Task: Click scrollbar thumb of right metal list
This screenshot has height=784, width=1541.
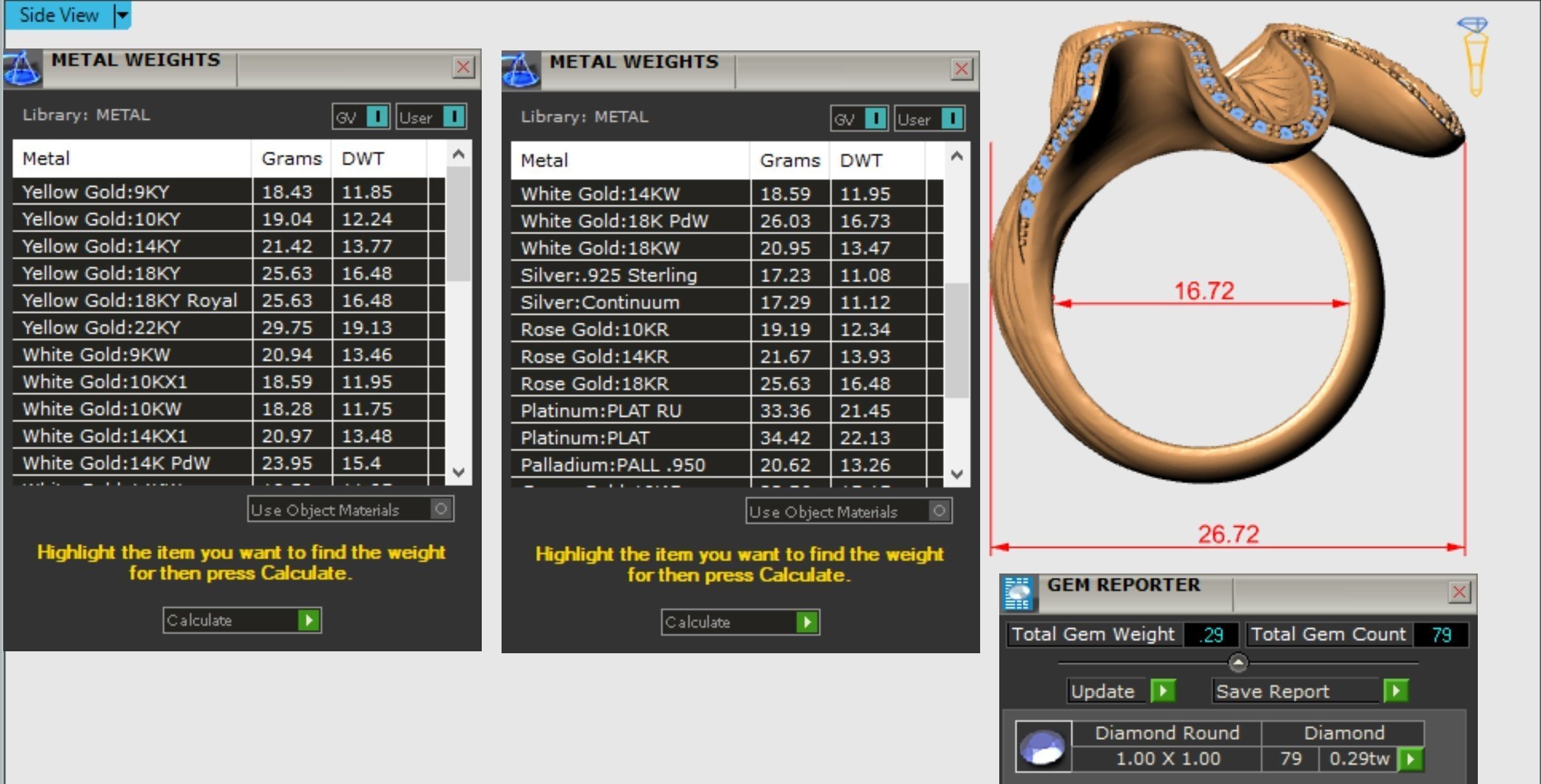Action: tap(957, 341)
